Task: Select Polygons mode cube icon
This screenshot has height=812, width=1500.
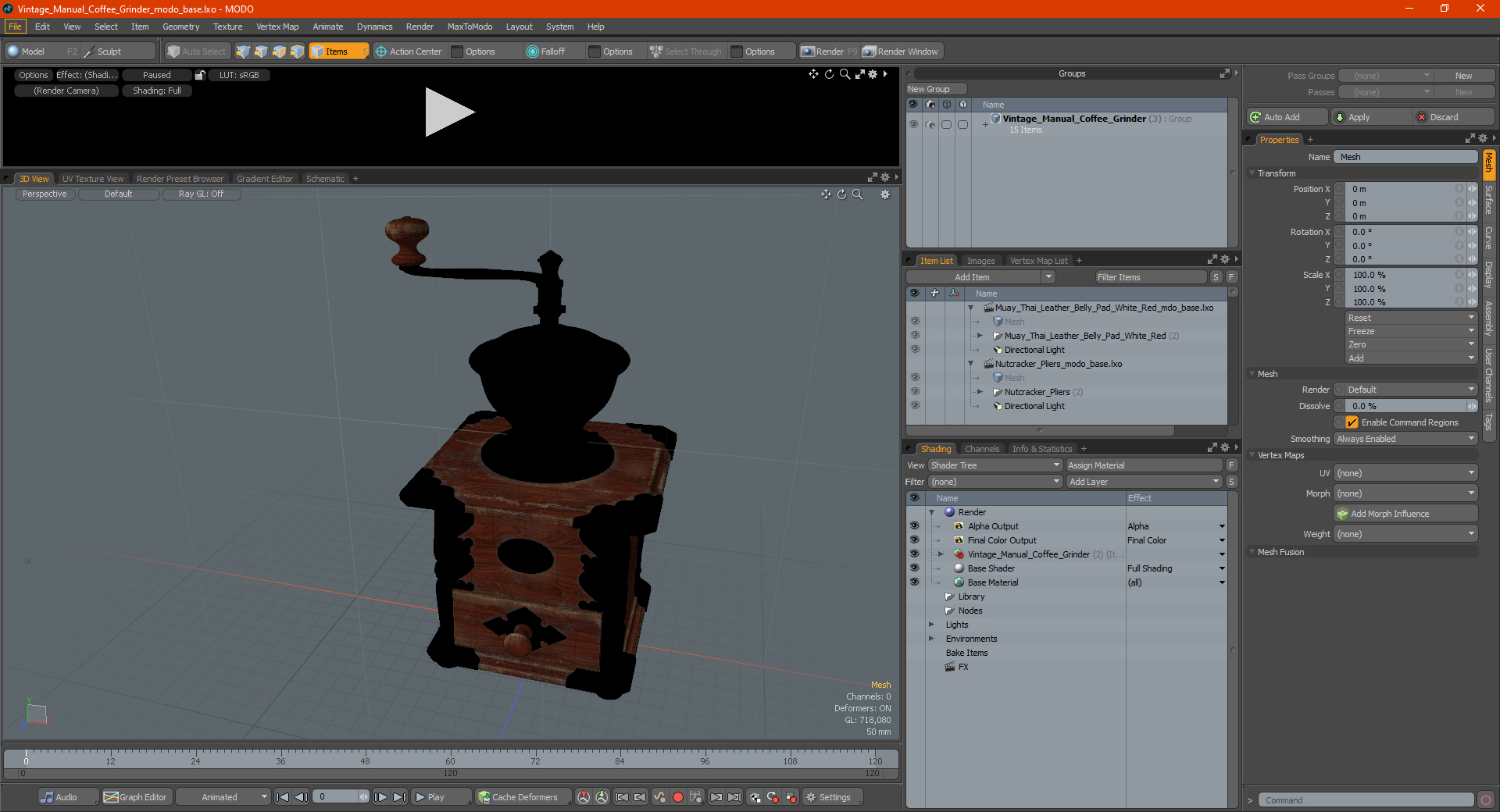Action: [x=279, y=52]
